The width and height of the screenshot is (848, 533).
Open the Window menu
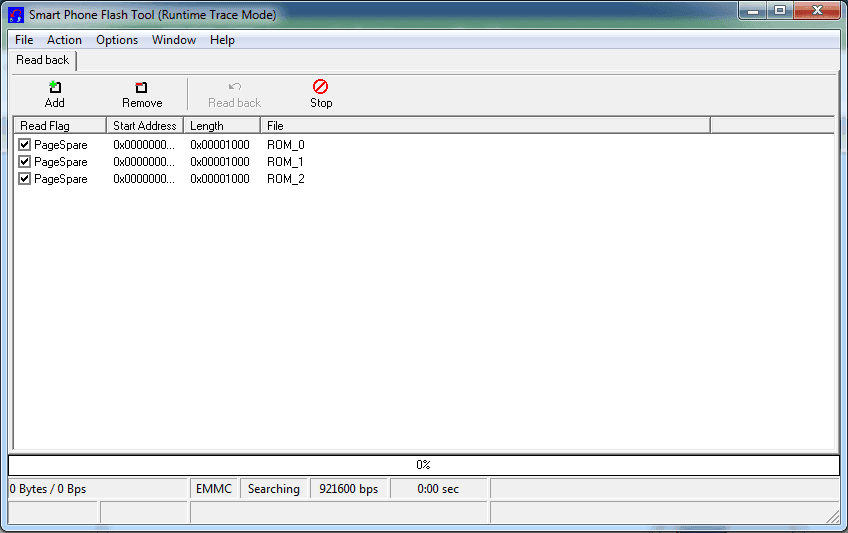[174, 40]
